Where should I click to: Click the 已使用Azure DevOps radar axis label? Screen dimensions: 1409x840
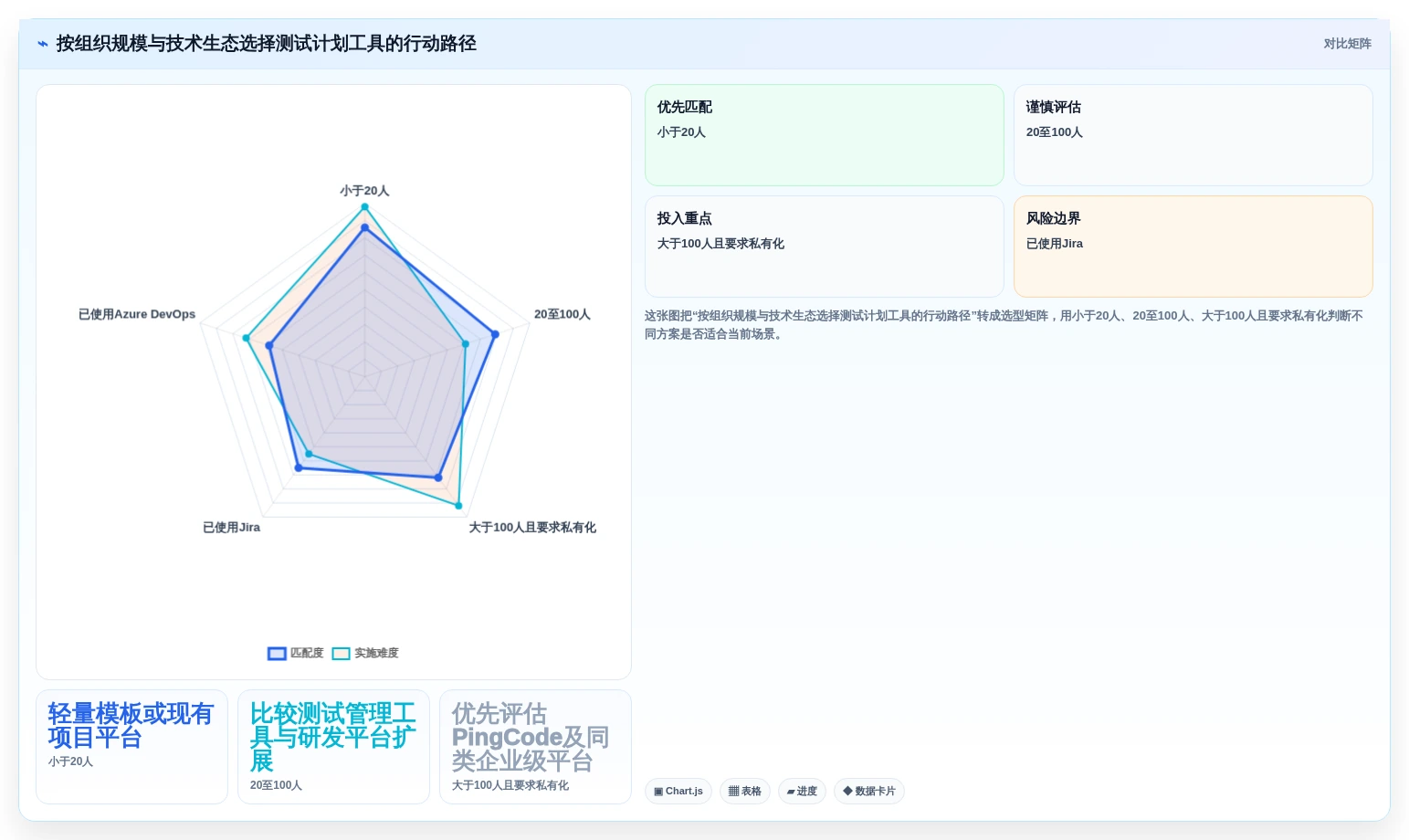(x=137, y=314)
